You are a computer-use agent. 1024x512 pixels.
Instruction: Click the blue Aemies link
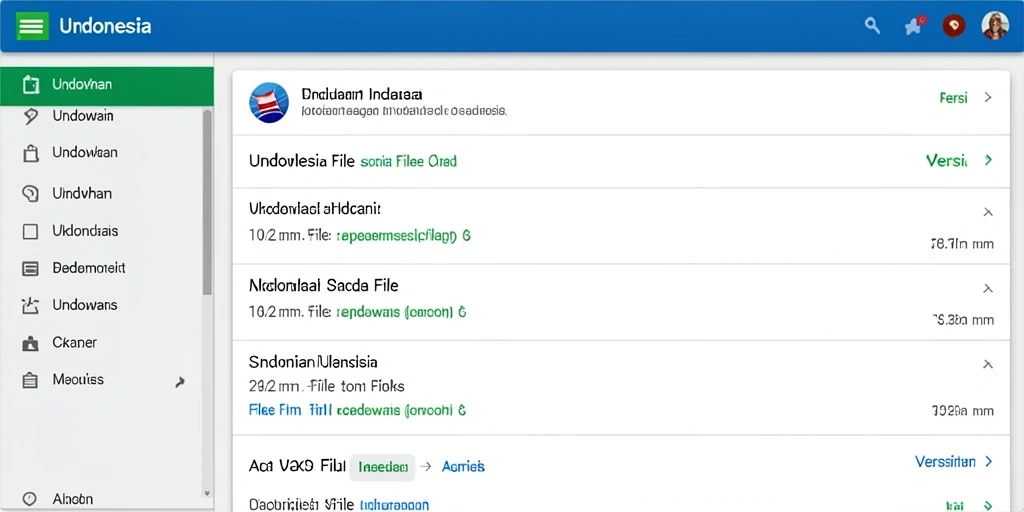coord(463,466)
